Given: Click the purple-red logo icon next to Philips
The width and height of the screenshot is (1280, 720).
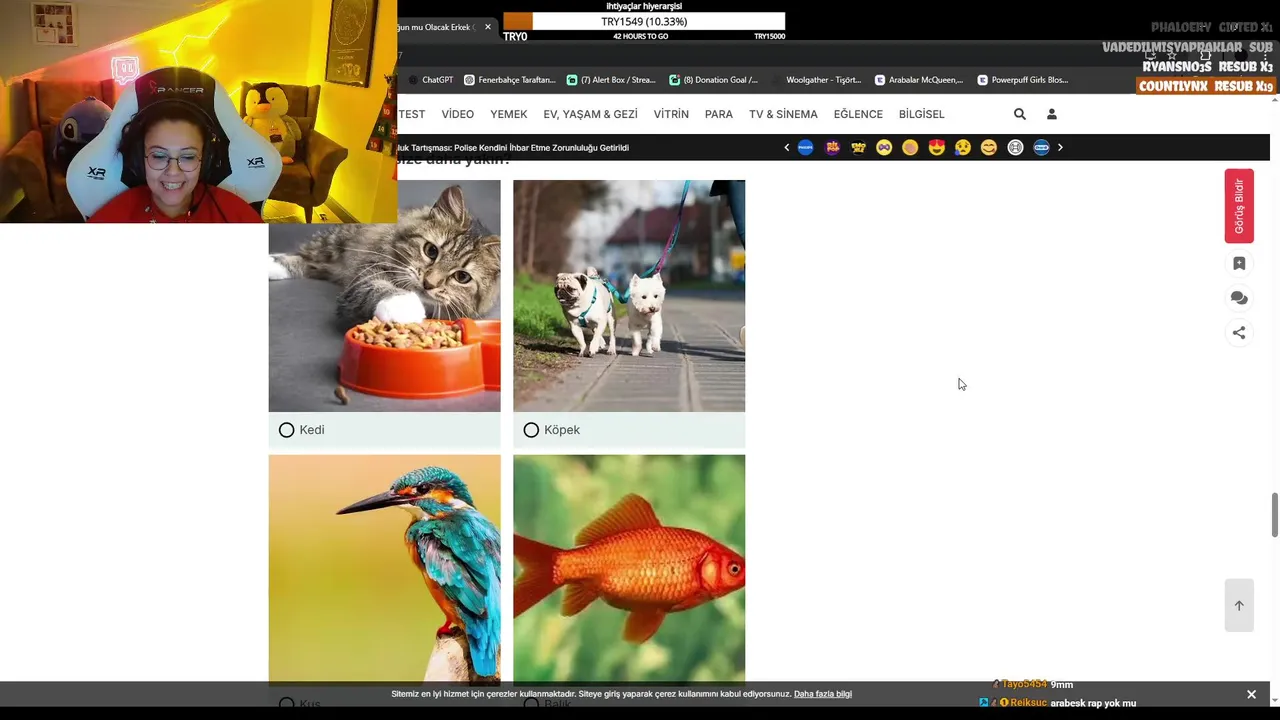Looking at the screenshot, I should pos(832,147).
